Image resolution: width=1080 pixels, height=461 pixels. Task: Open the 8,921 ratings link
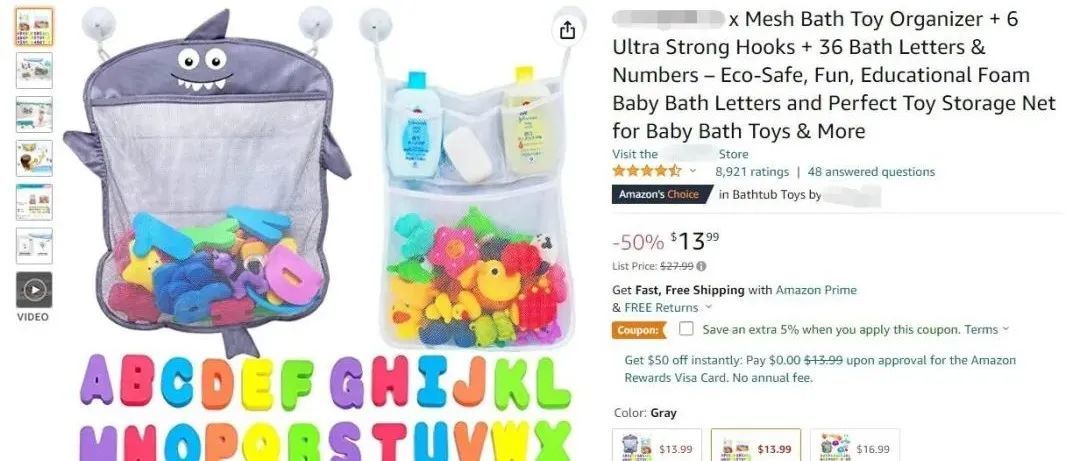tap(751, 172)
